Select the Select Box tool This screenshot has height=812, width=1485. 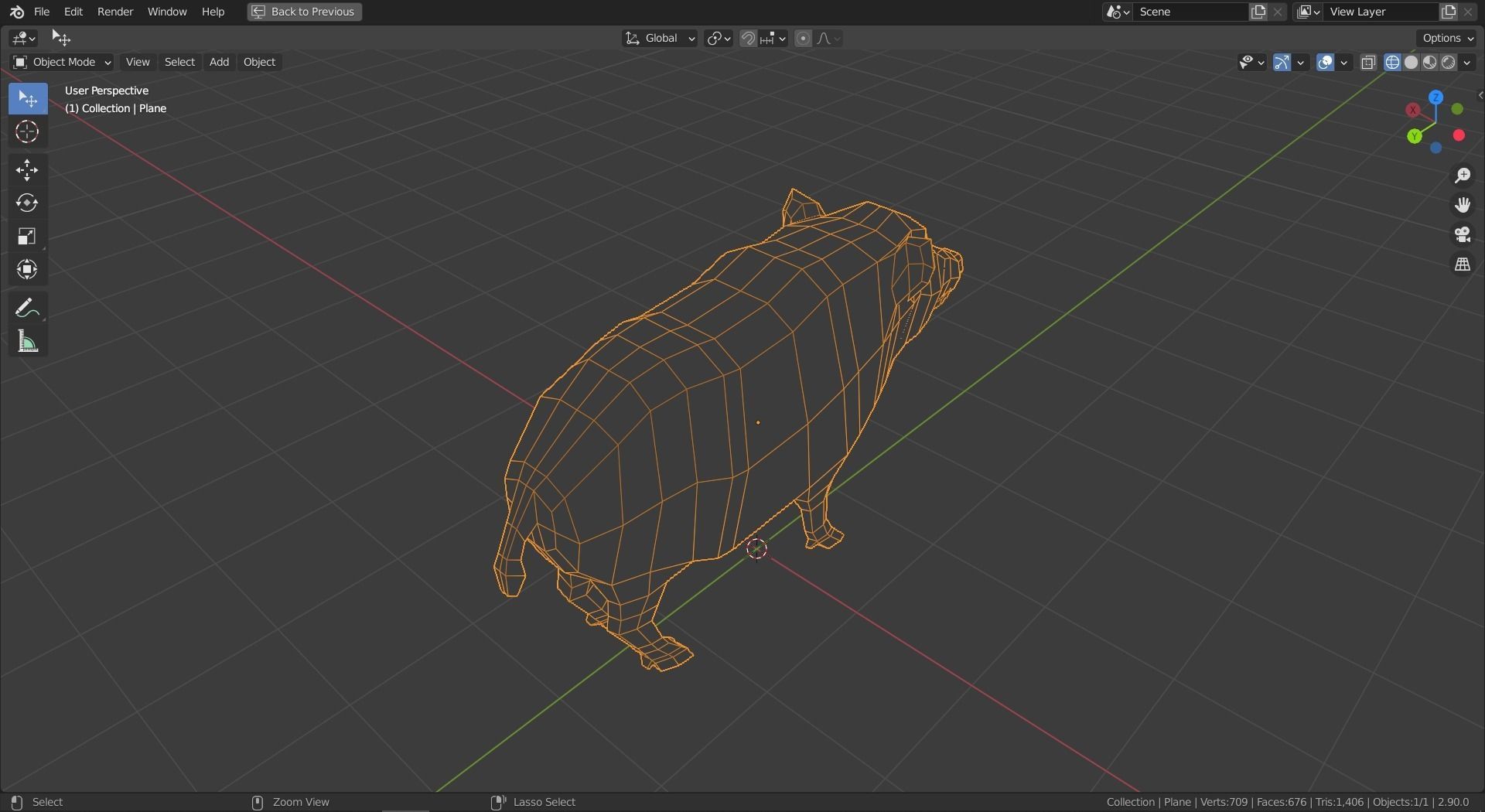click(x=28, y=99)
